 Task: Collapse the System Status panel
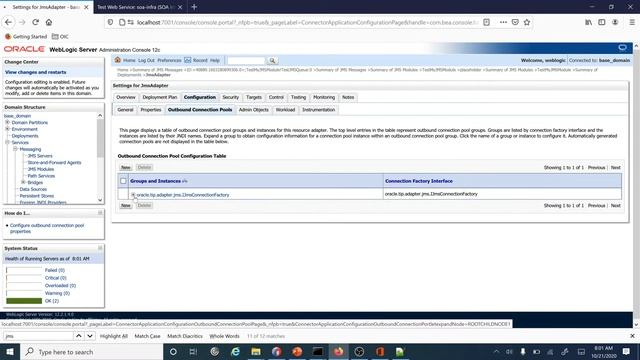(x=100, y=248)
